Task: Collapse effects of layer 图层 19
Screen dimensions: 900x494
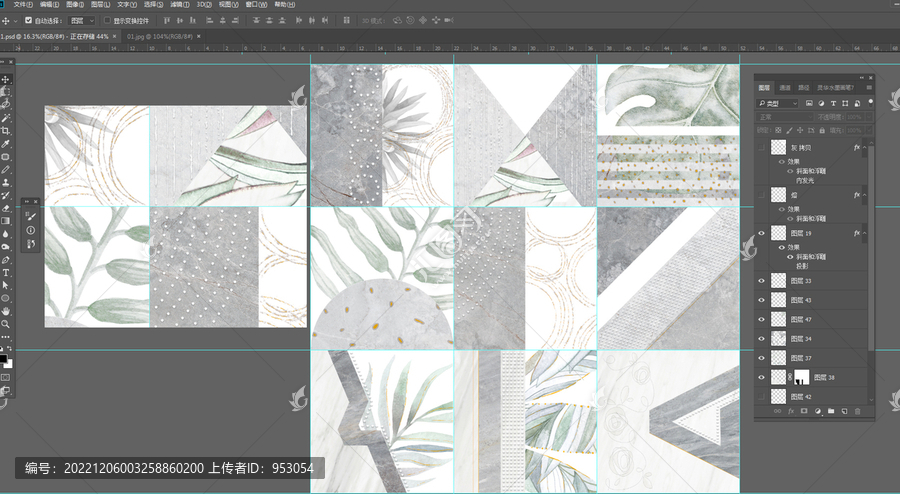Action: pyautogui.click(x=865, y=233)
